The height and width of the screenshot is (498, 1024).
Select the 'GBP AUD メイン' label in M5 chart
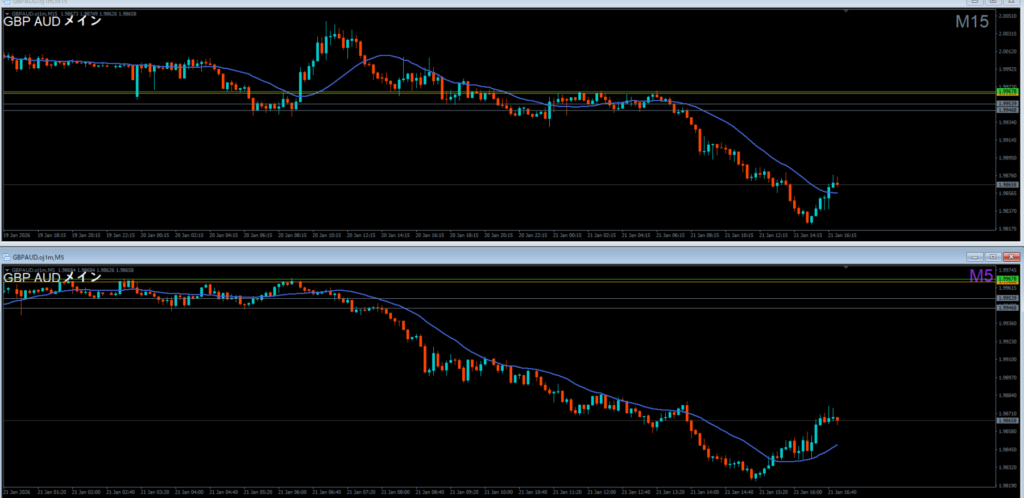pos(52,277)
